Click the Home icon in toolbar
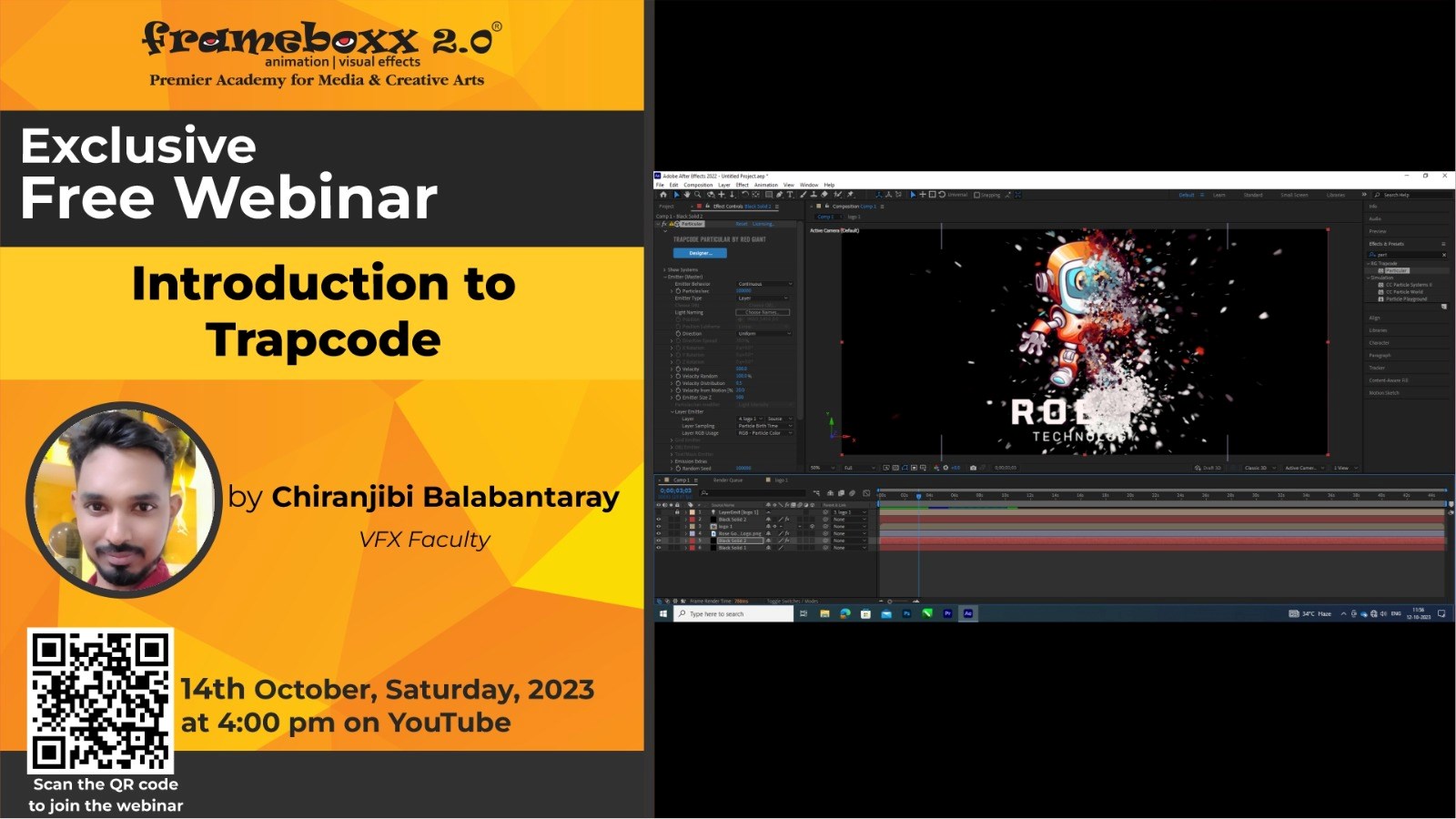This screenshot has height=819, width=1456. pyautogui.click(x=663, y=195)
